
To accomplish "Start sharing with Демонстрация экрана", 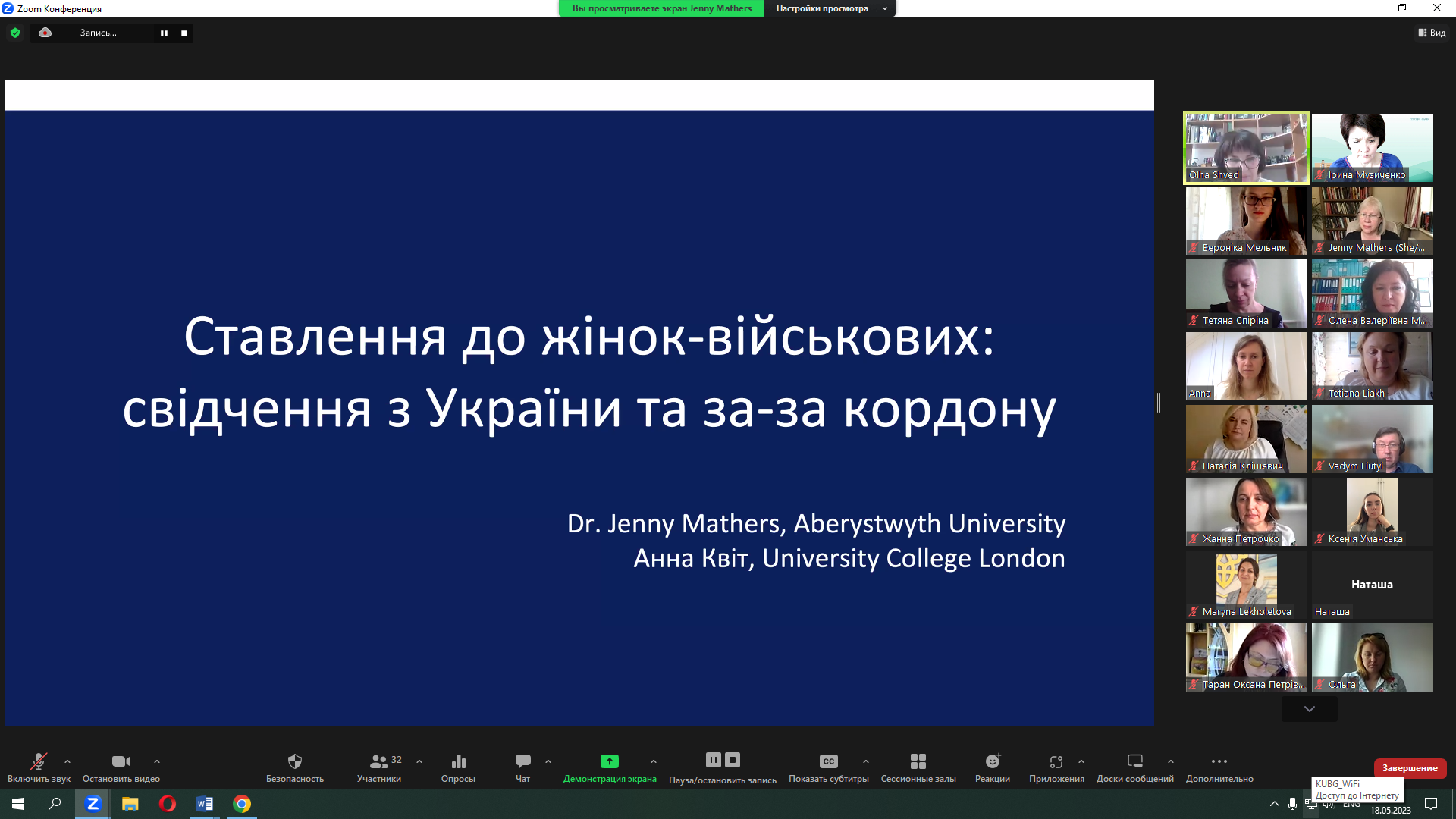I will (609, 762).
